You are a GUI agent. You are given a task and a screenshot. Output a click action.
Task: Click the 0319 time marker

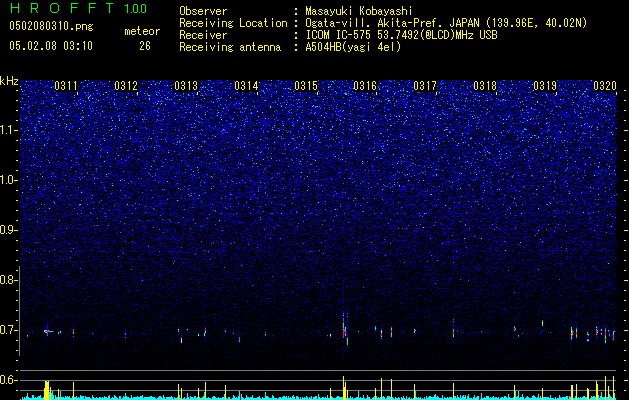(x=545, y=86)
